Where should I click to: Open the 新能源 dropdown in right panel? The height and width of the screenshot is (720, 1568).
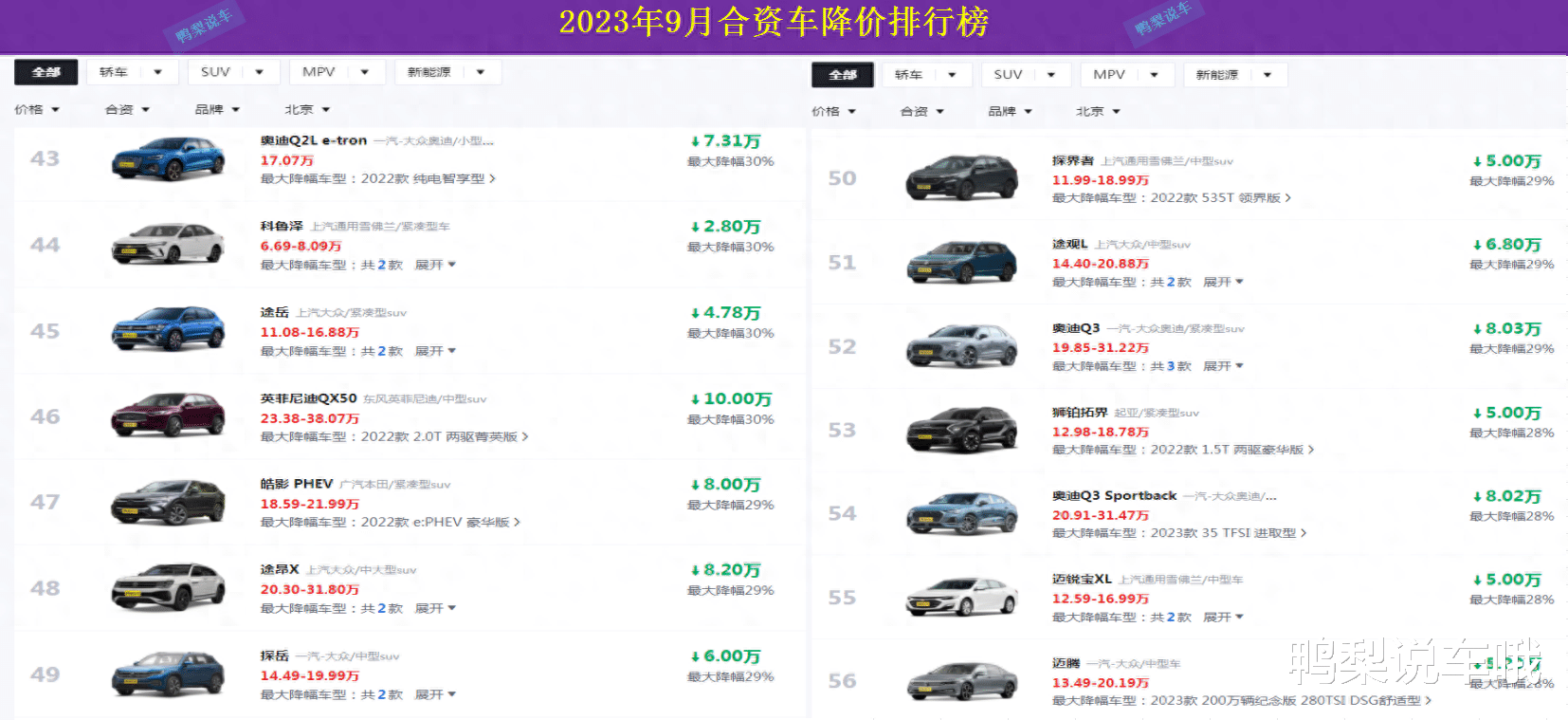tap(1235, 75)
